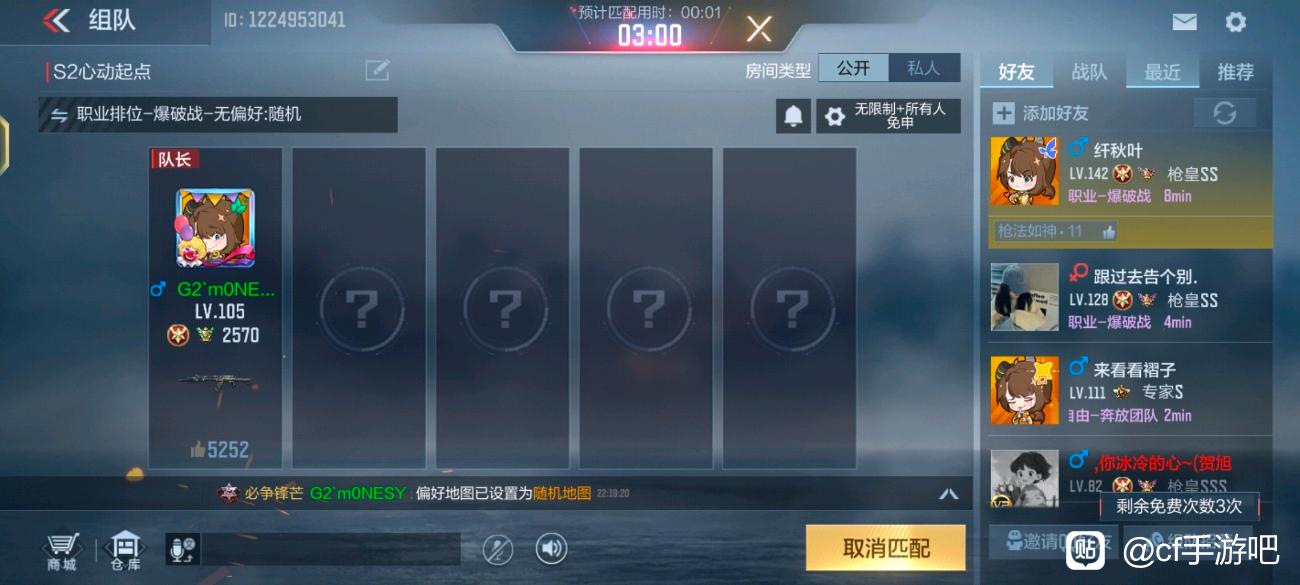Cancel matchmaking with 取消匹配 button
Image resolution: width=1300 pixels, height=585 pixels.
[x=886, y=548]
